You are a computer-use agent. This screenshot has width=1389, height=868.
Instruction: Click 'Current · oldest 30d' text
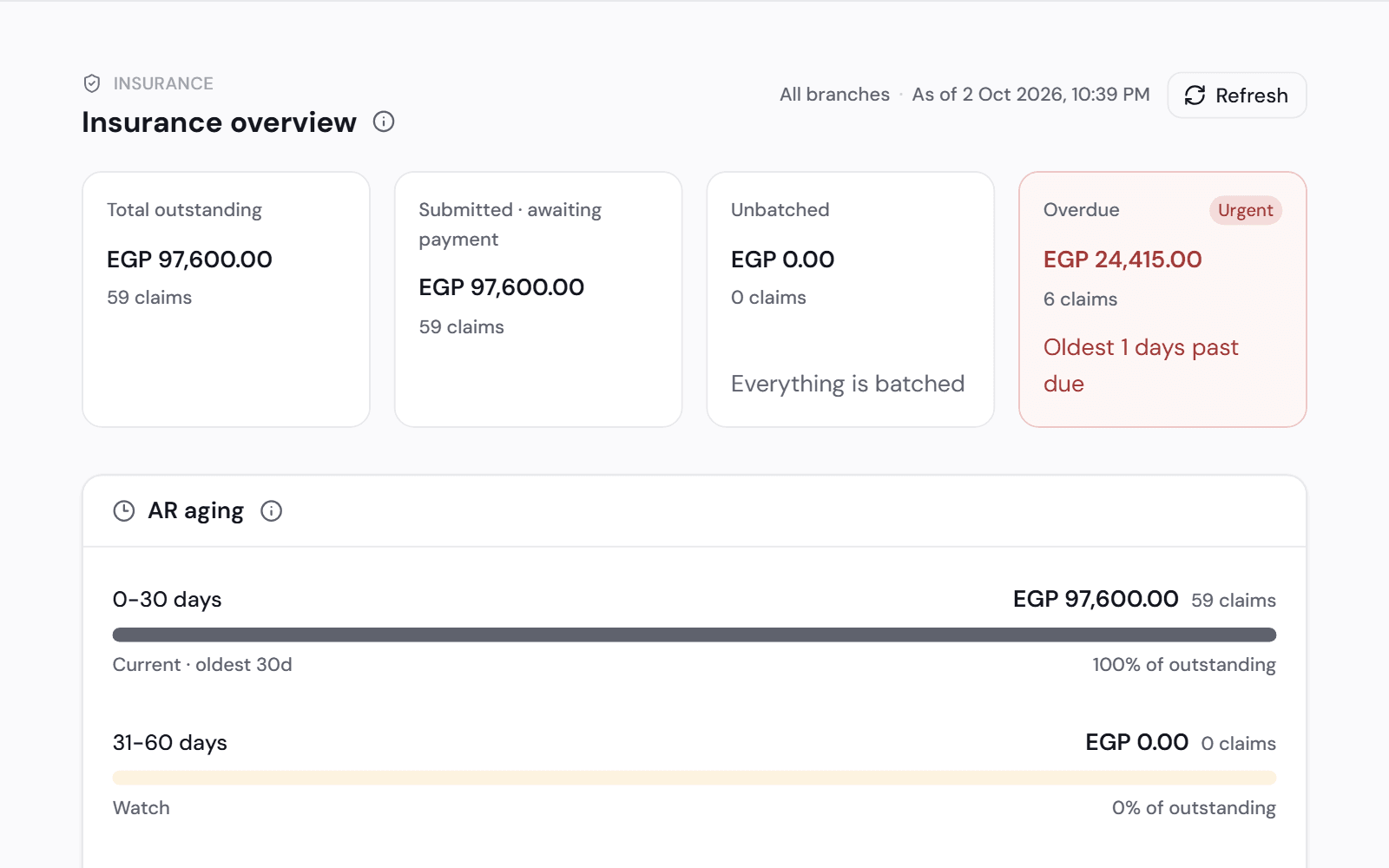pyautogui.click(x=202, y=665)
